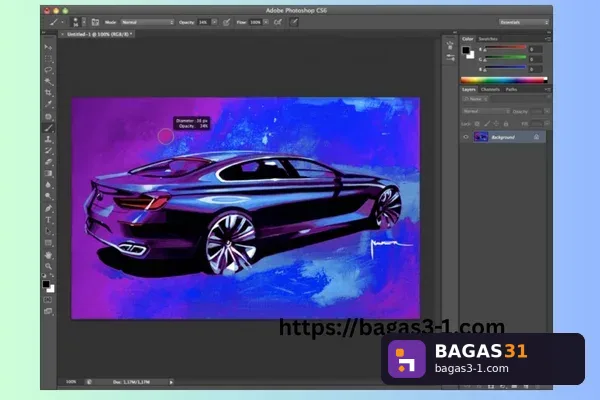Toggle tablet pressure for opacity
Viewport: 600px width, 400px height.
[x=227, y=22]
